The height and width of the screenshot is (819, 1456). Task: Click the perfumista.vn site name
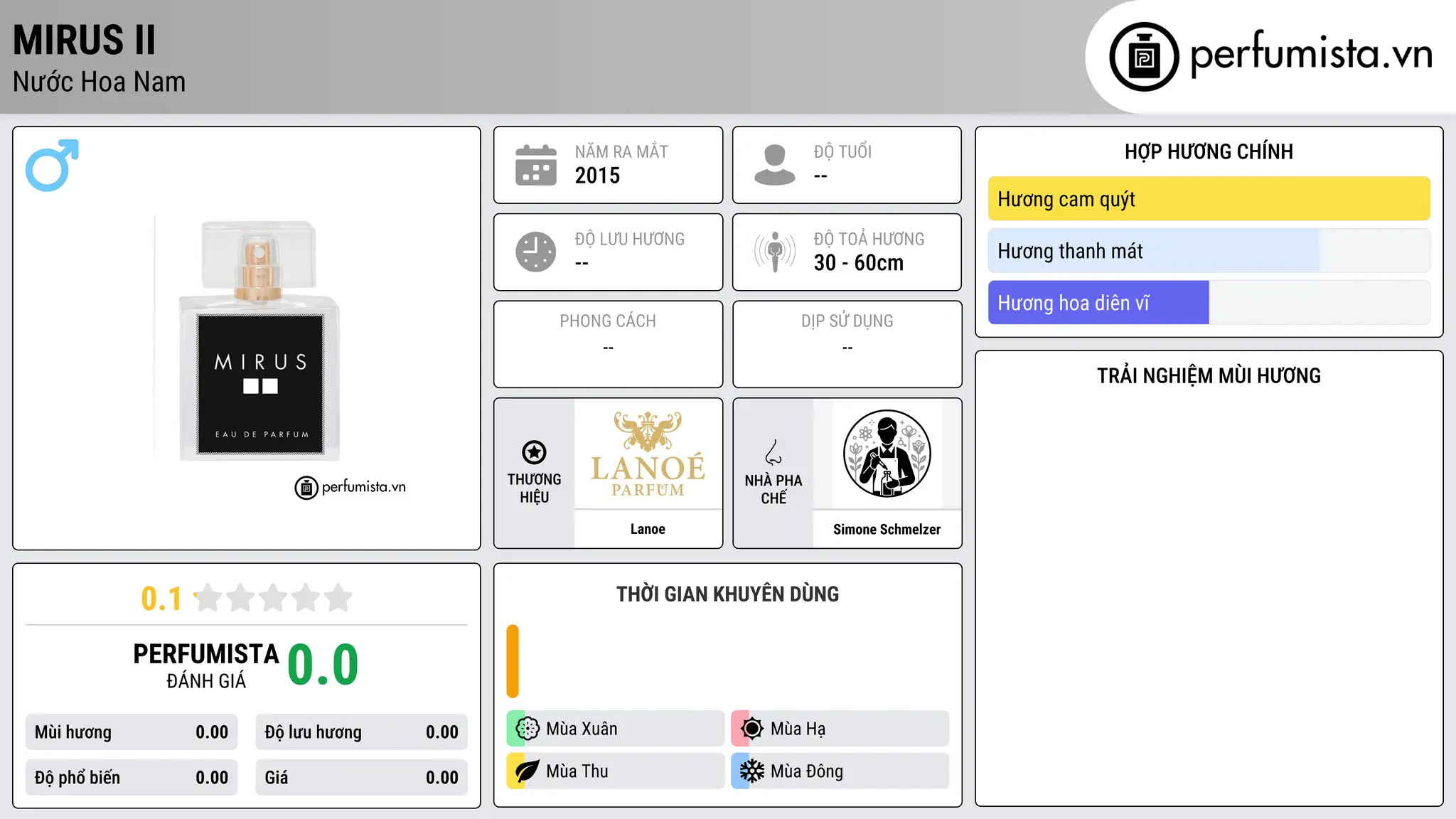point(1311,54)
